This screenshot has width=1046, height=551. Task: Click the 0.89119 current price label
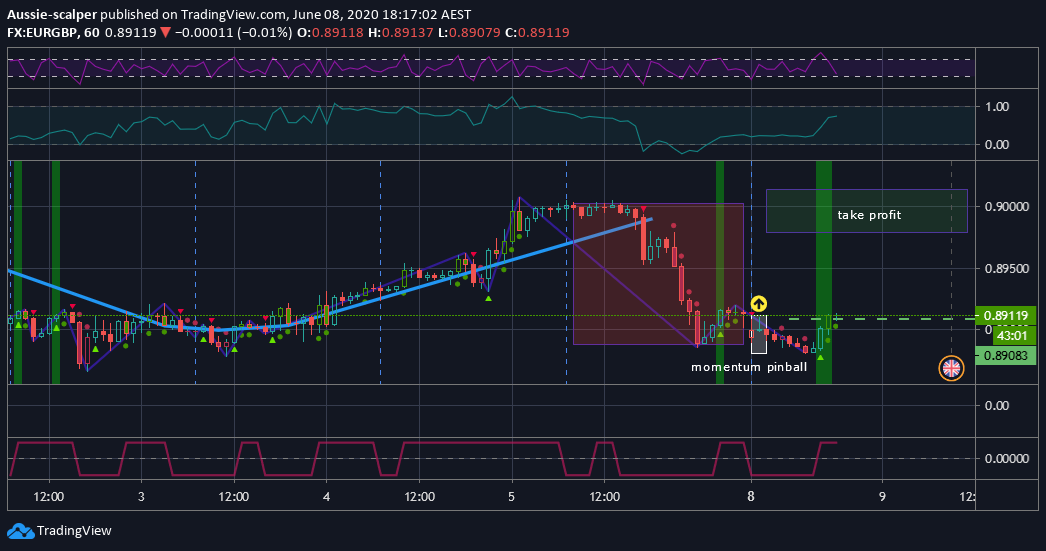pyautogui.click(x=1005, y=316)
